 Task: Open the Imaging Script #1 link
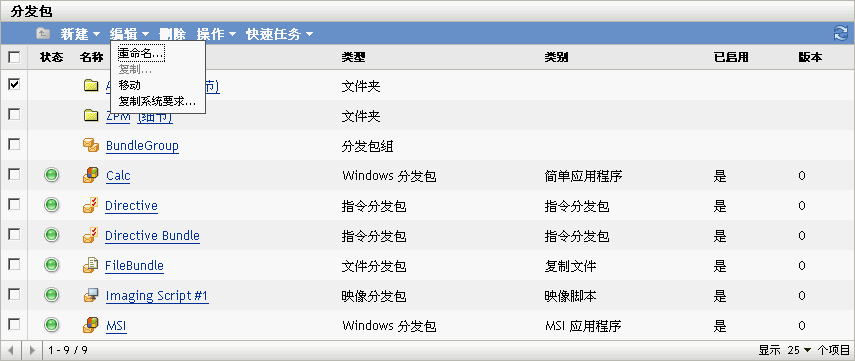pyautogui.click(x=157, y=296)
